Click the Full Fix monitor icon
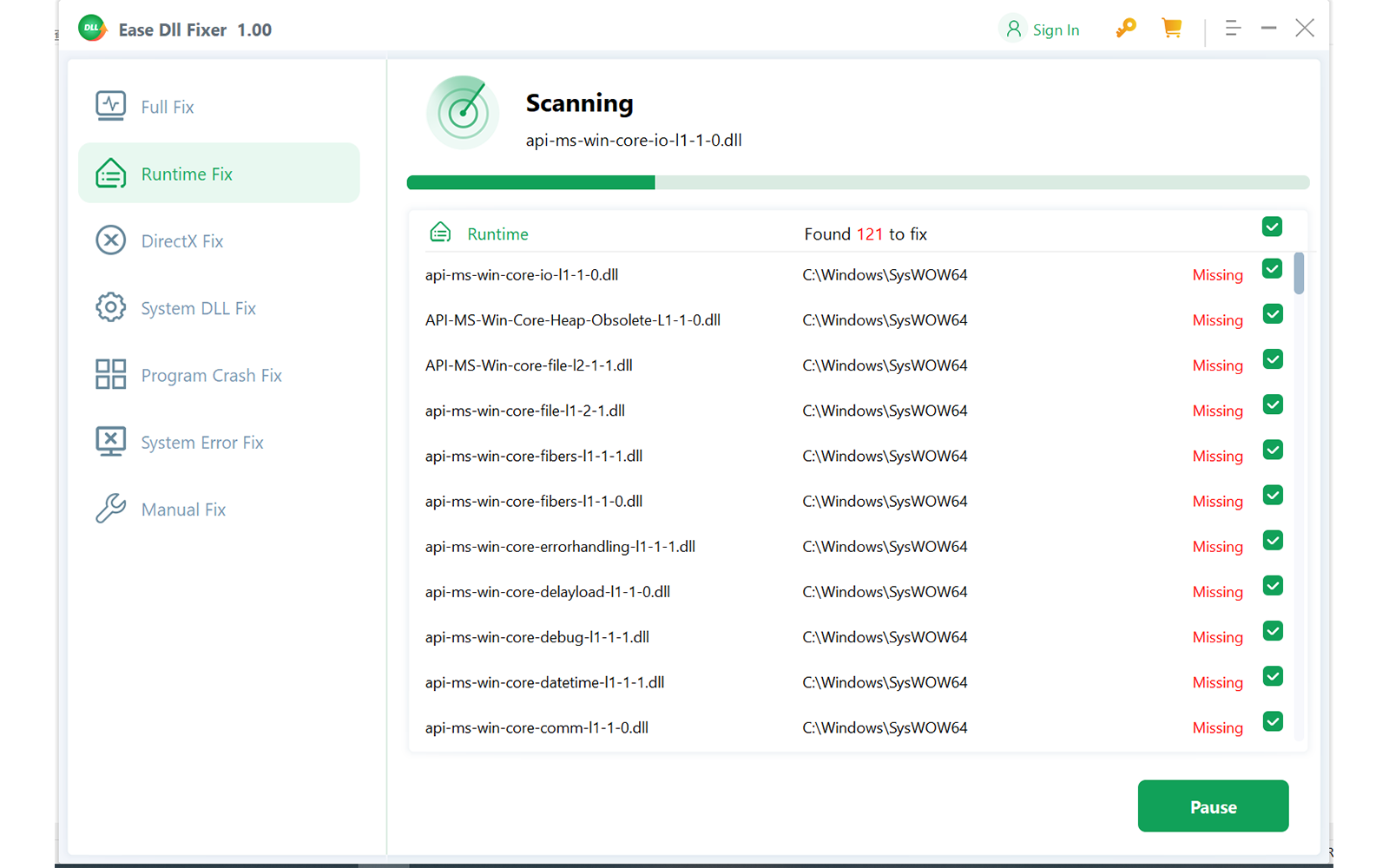Screen dimensions: 1389x868 tap(110, 106)
